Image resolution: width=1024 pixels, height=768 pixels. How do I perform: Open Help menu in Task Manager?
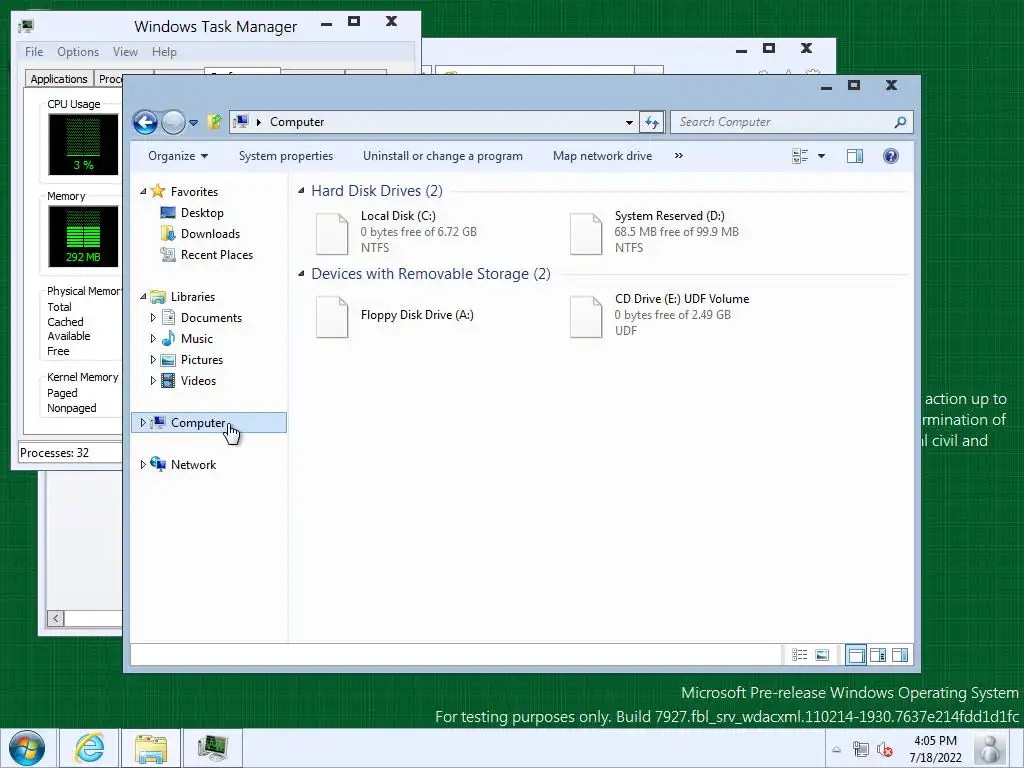pos(164,52)
